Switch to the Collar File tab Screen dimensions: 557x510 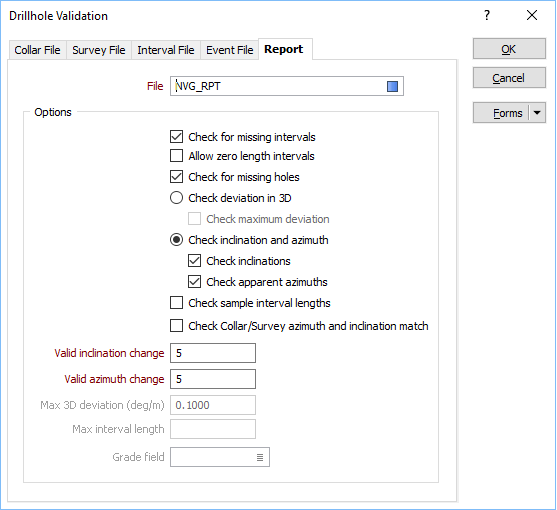(x=37, y=50)
